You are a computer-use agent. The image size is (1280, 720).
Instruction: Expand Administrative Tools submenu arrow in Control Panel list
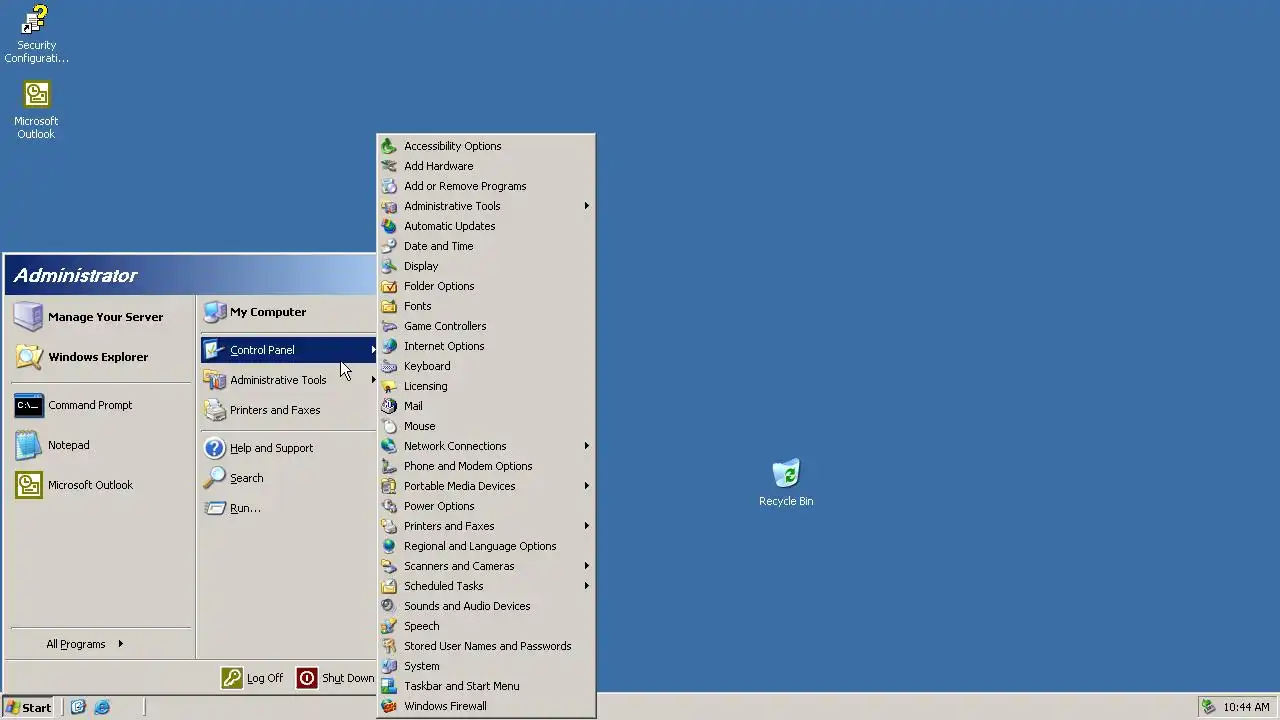click(587, 206)
